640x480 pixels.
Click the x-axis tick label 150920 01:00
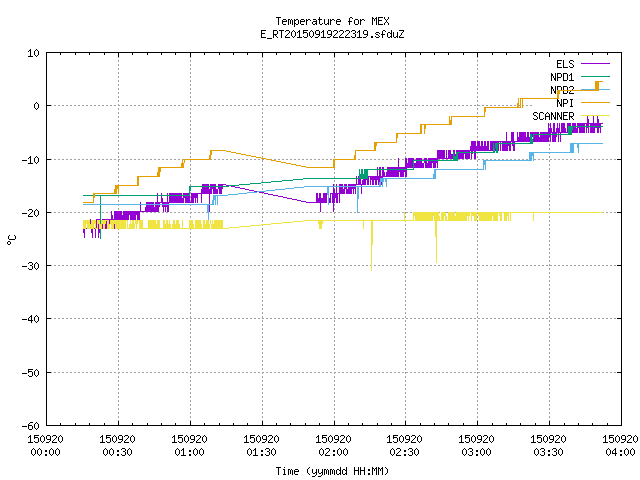coord(189,445)
